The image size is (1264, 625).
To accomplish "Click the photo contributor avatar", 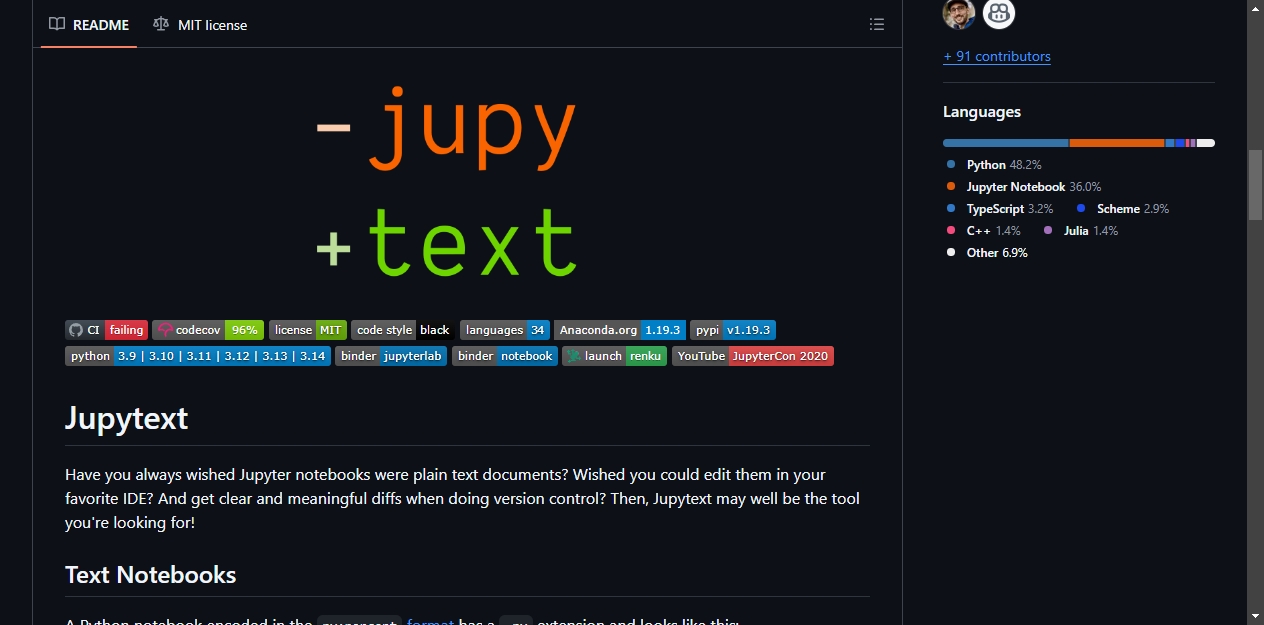I will pyautogui.click(x=959, y=13).
